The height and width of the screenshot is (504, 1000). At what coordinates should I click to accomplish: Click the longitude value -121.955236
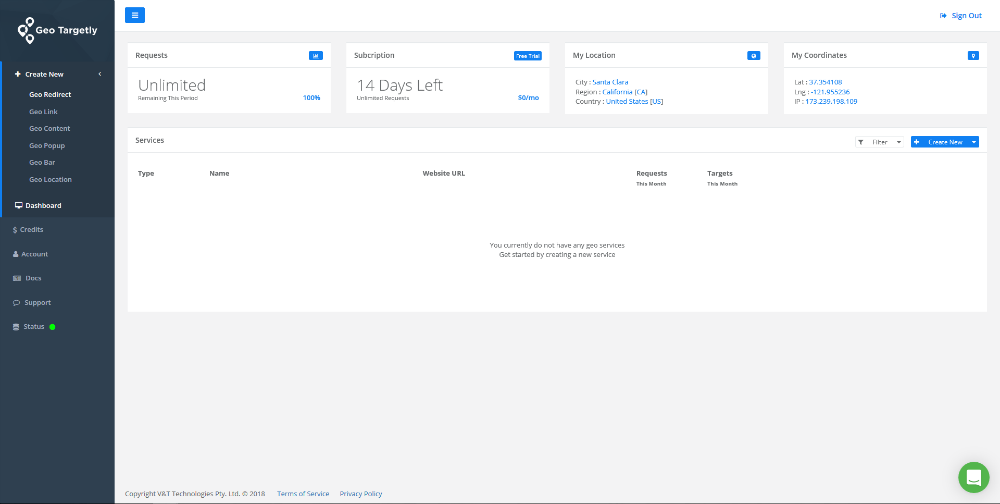(x=830, y=92)
